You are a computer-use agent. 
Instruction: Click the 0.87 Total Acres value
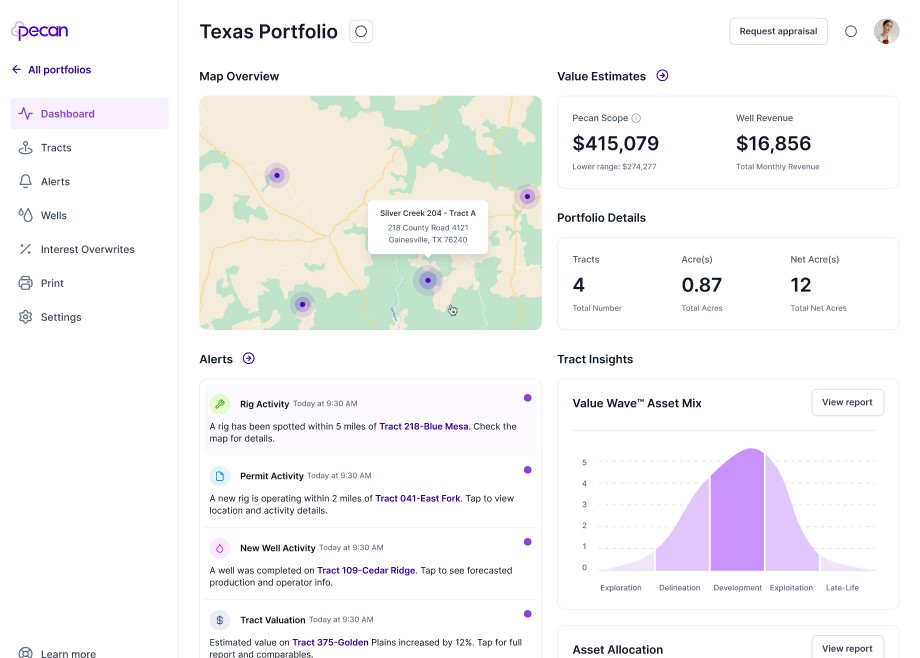[702, 285]
